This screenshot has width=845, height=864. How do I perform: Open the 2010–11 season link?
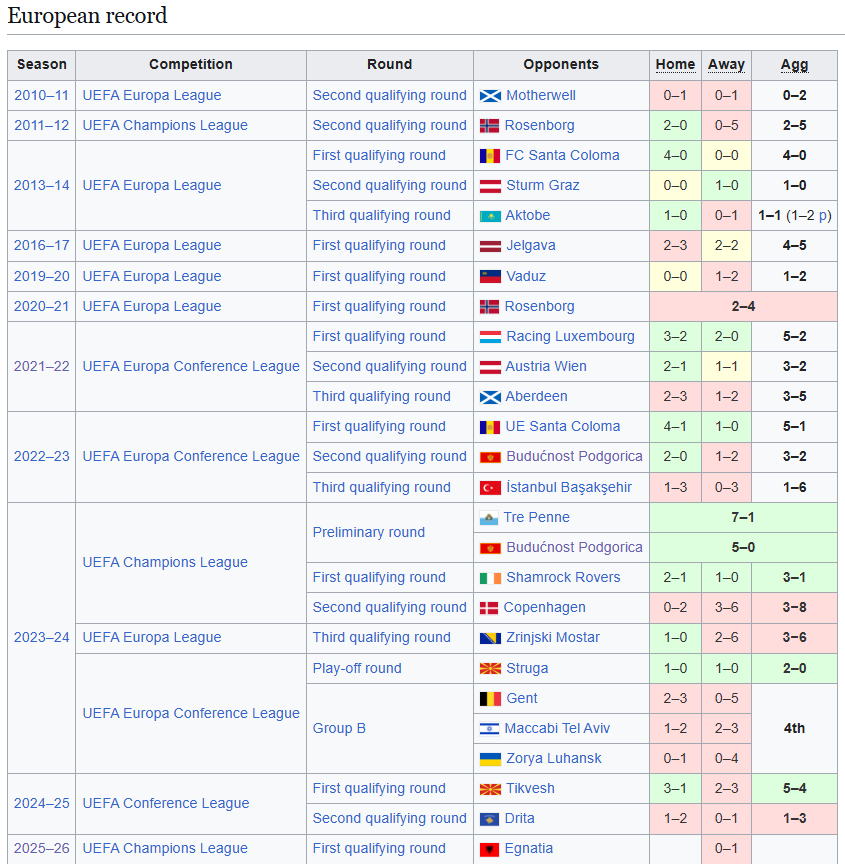pos(41,95)
